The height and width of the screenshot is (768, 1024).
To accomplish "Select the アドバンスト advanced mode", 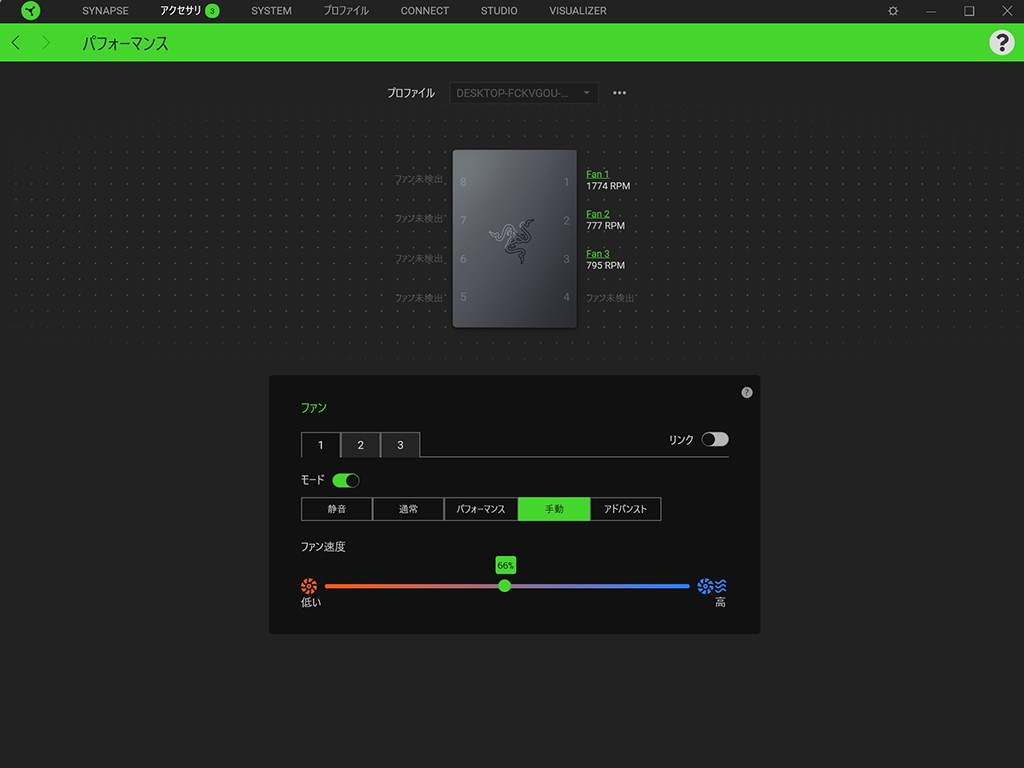I will 626,509.
